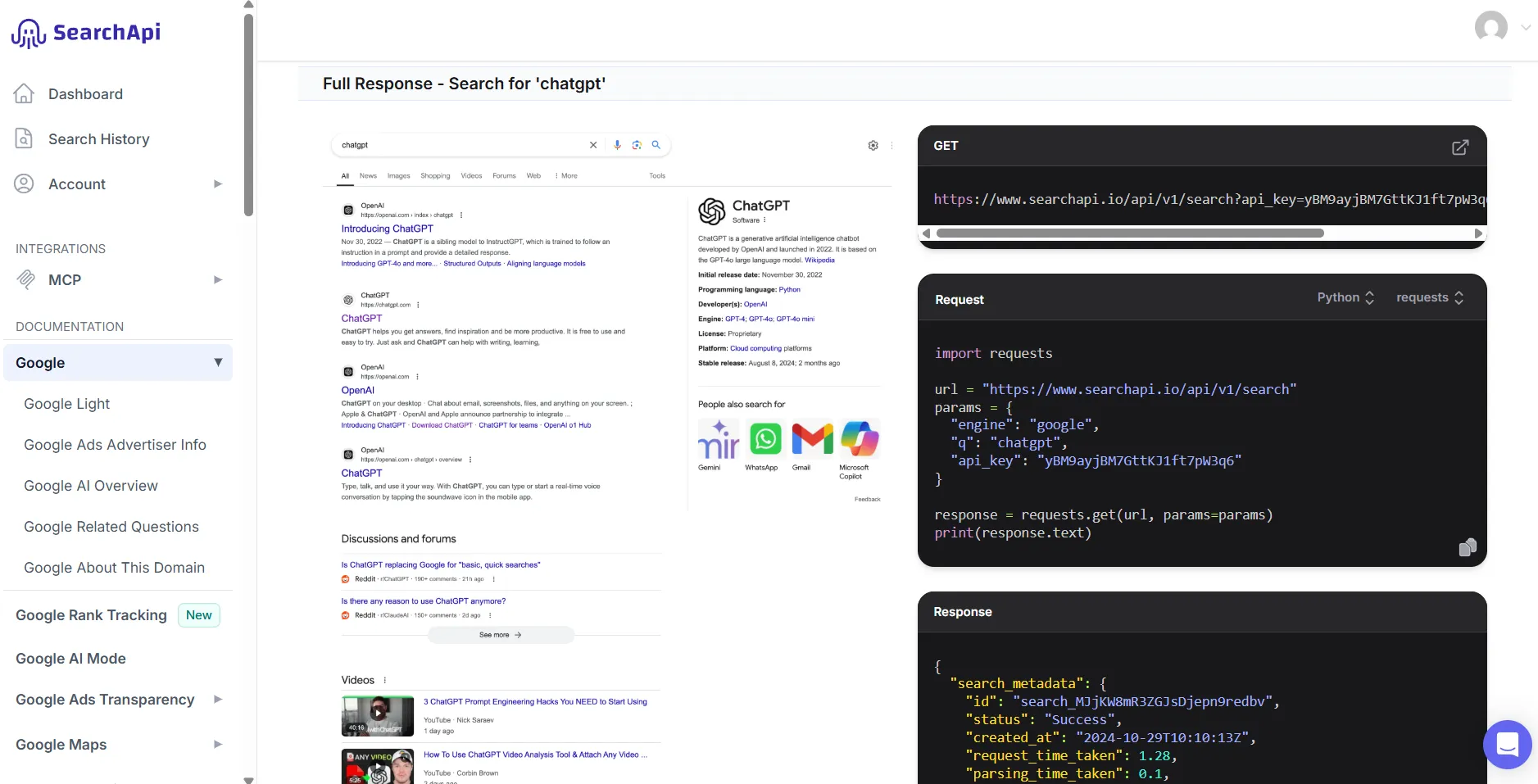
Task: Open Google settings gear icon
Action: [873, 145]
